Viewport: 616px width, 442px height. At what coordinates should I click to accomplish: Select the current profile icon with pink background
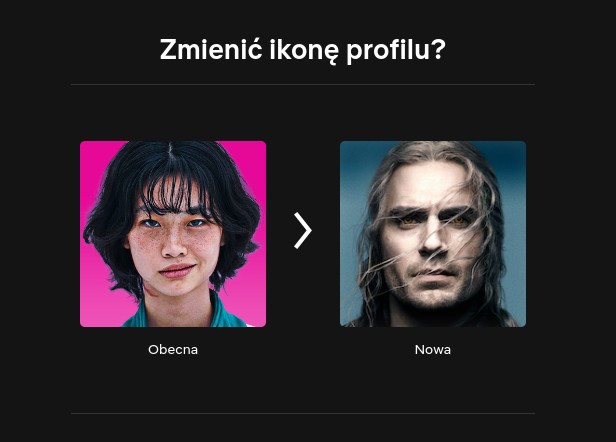[x=173, y=234]
